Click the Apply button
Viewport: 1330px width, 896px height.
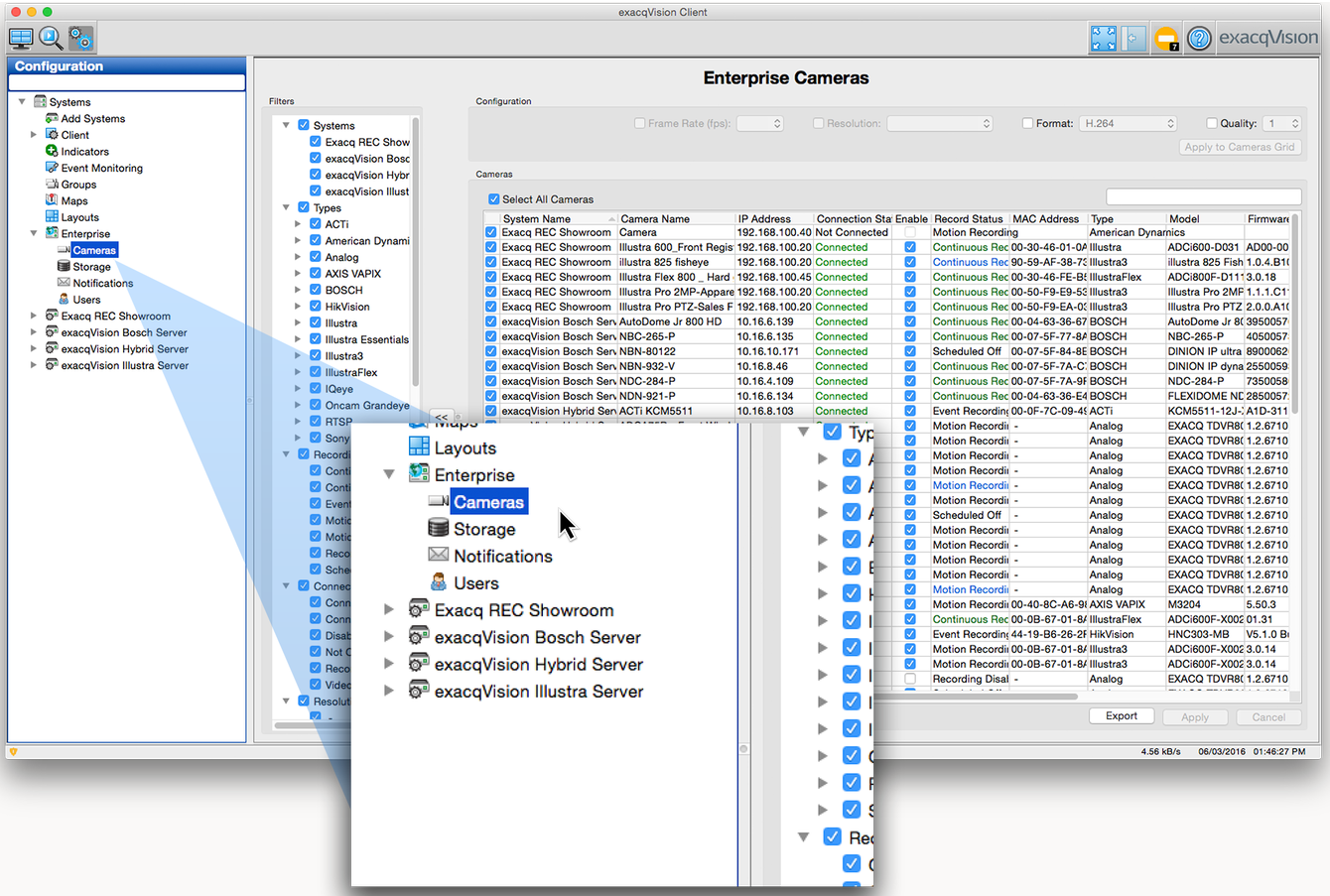coord(1195,716)
